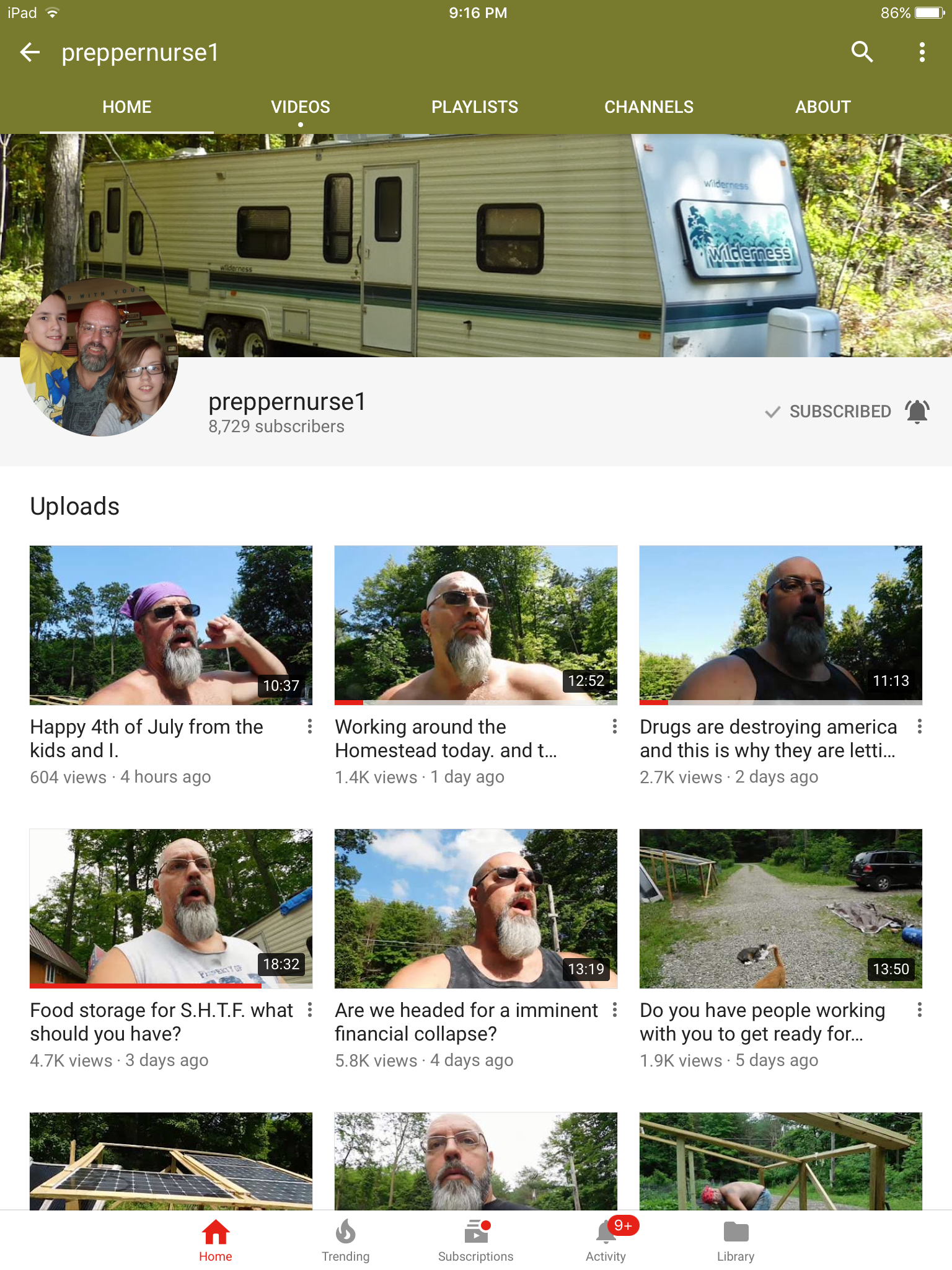Open the ABOUT tab
952x1270 pixels.
point(823,107)
